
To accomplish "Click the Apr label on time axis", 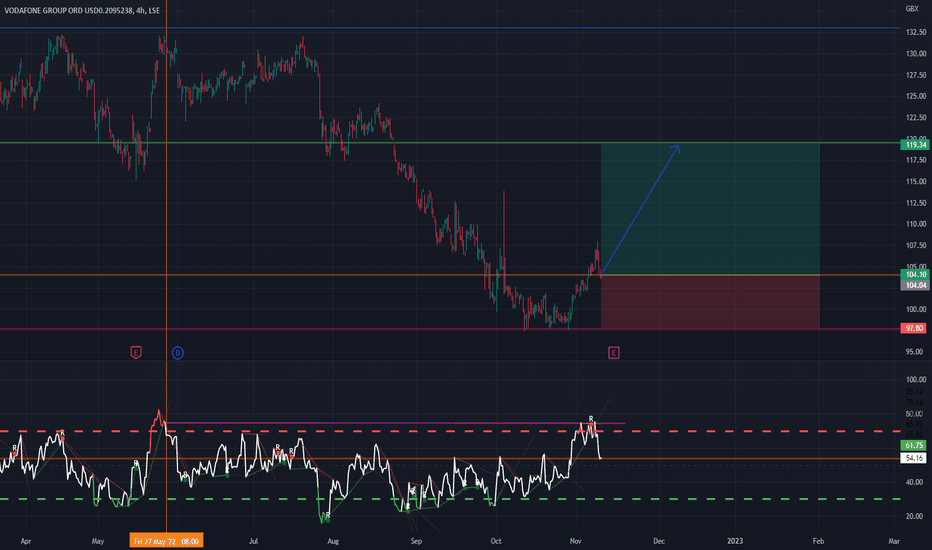I will [x=26, y=541].
